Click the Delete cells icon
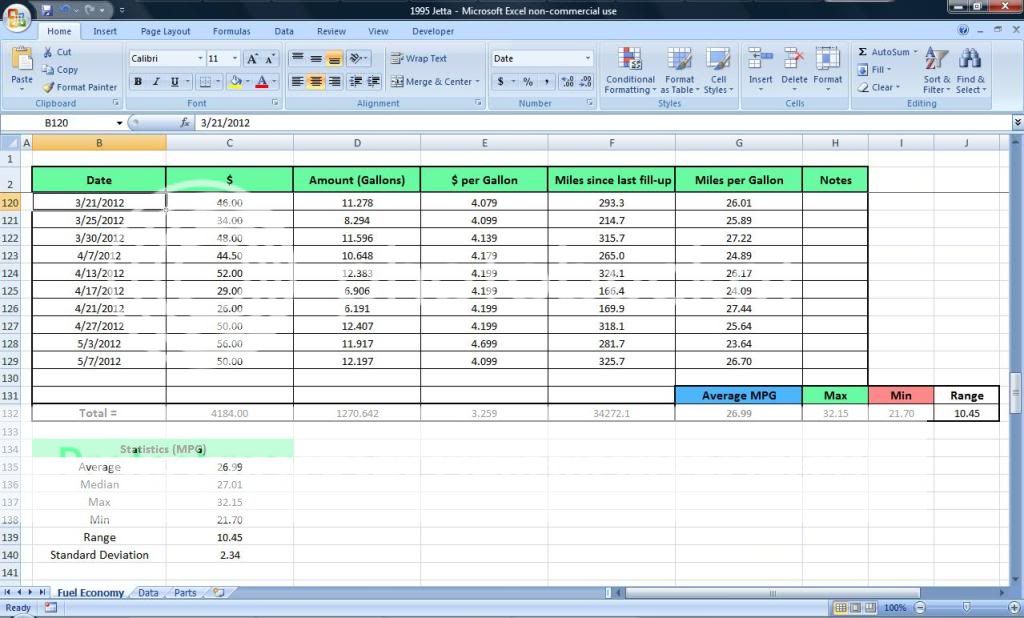Screen dimensions: 1024x618 click(x=794, y=60)
